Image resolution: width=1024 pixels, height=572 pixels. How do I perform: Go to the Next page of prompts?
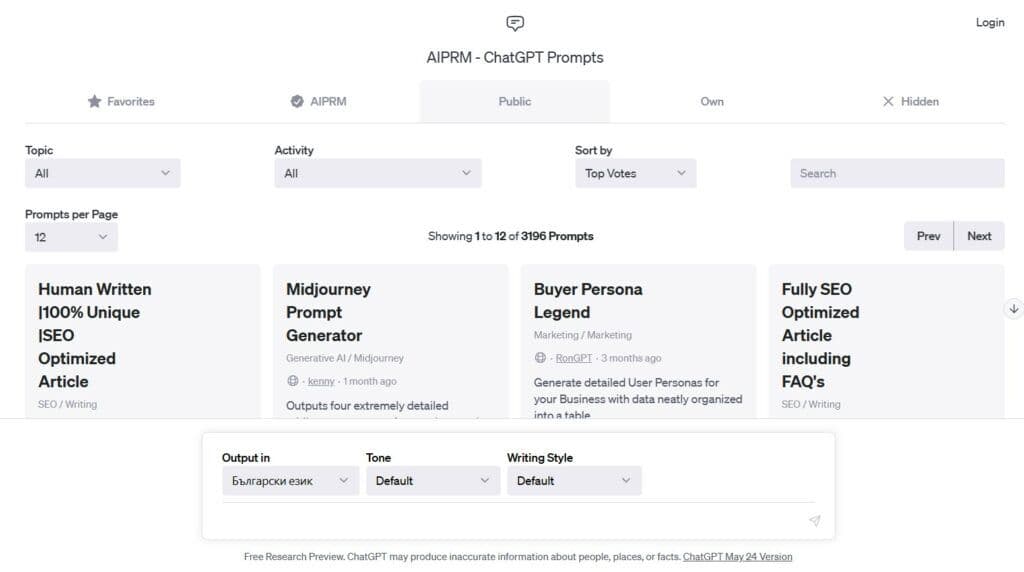click(x=979, y=236)
